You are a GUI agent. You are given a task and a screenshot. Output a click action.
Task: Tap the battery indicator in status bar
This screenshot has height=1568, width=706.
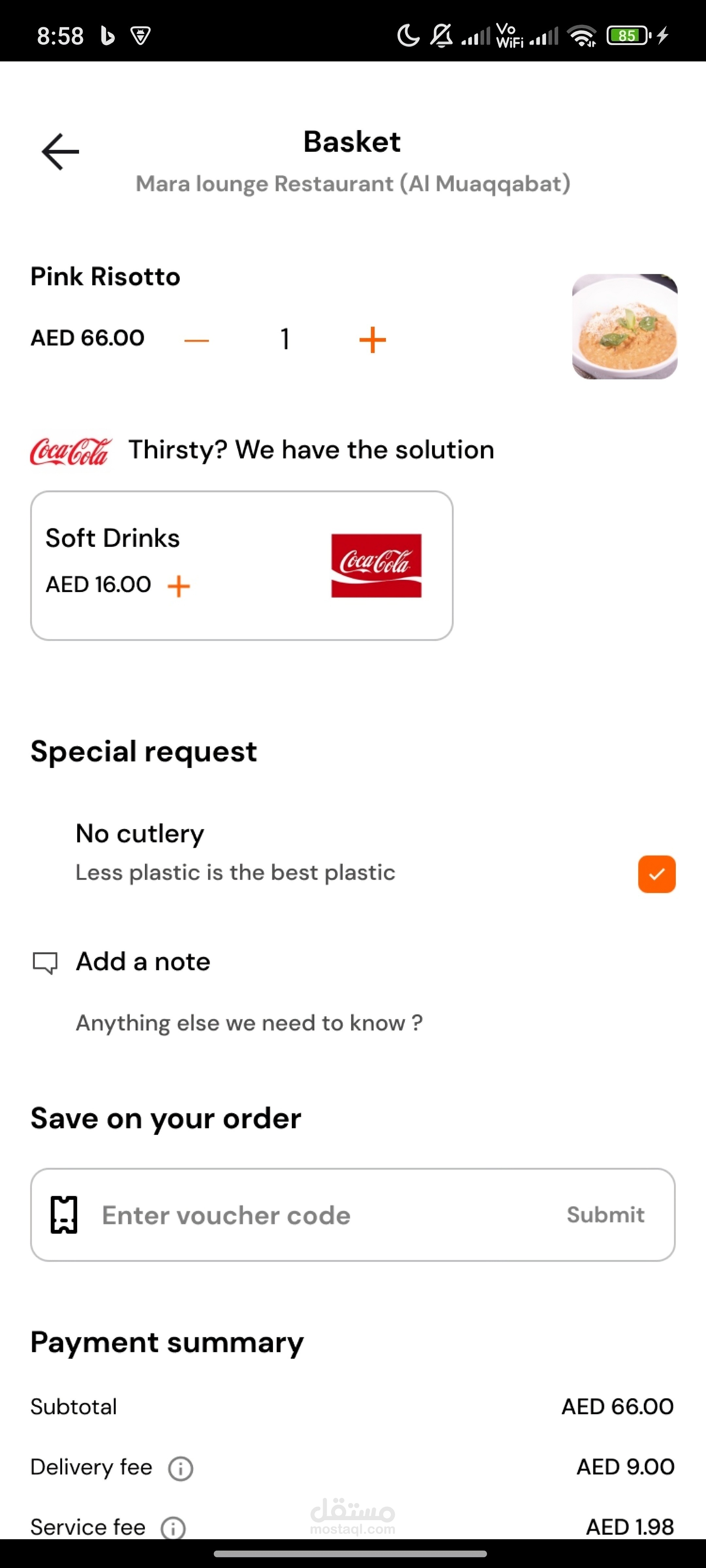point(629,35)
